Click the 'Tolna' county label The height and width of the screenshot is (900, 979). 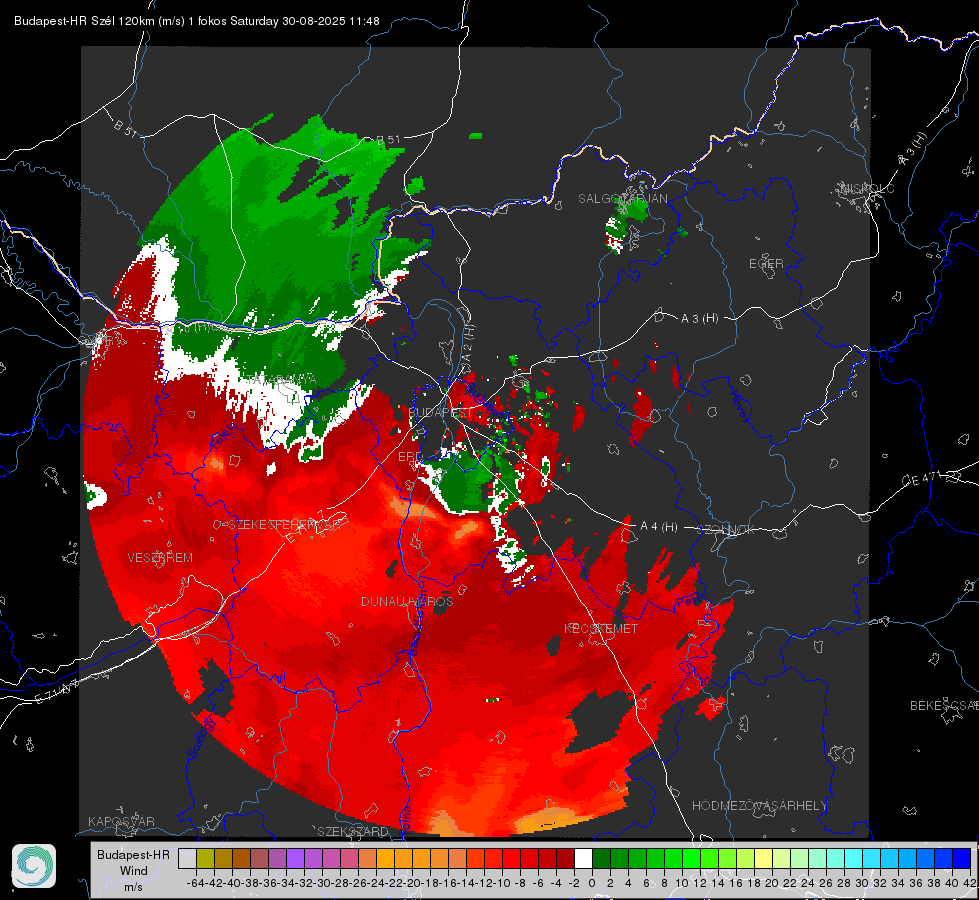coord(405,819)
